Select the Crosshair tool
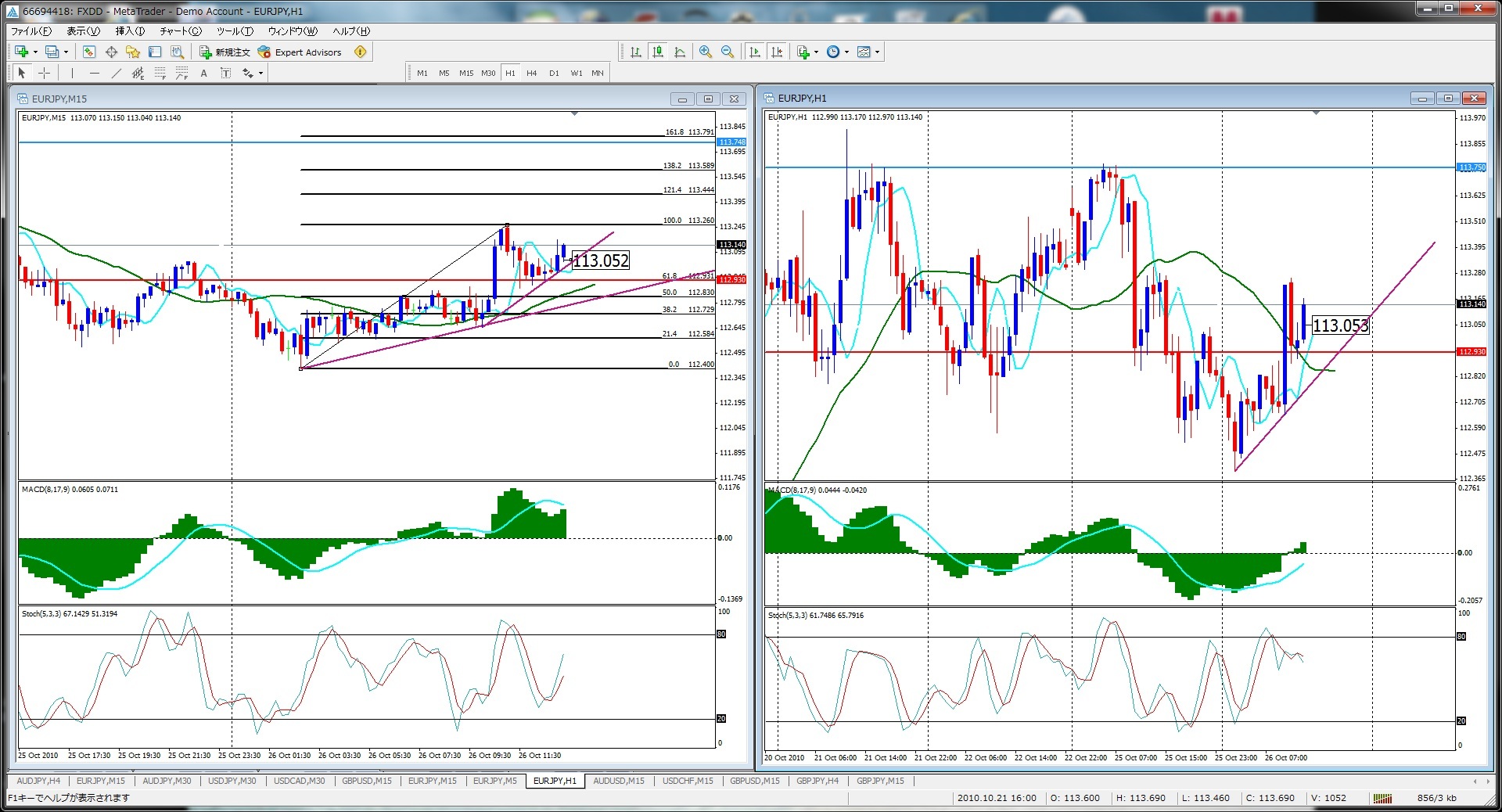This screenshot has height=812, width=1502. pos(45,73)
